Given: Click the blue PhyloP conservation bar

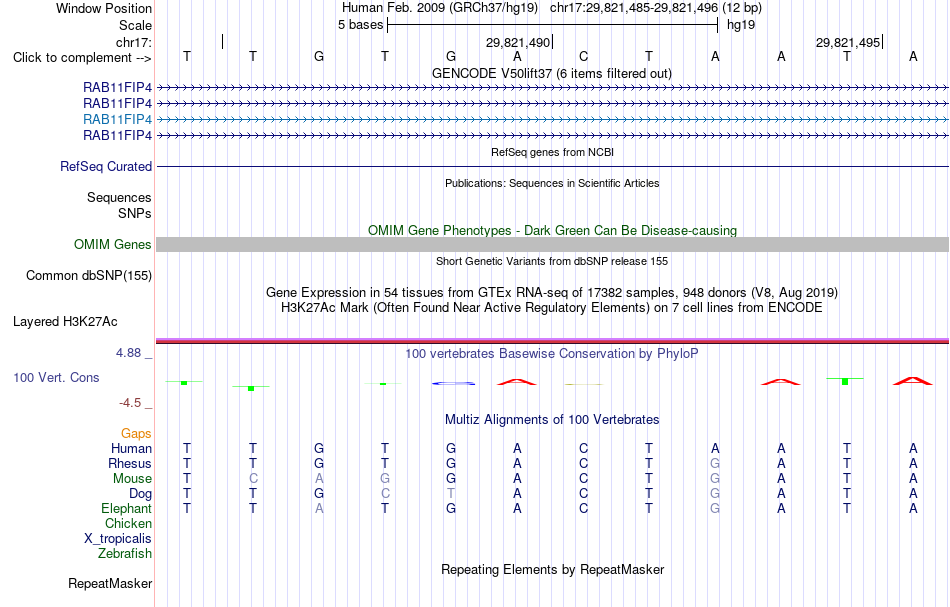Looking at the screenshot, I should coord(453,383).
